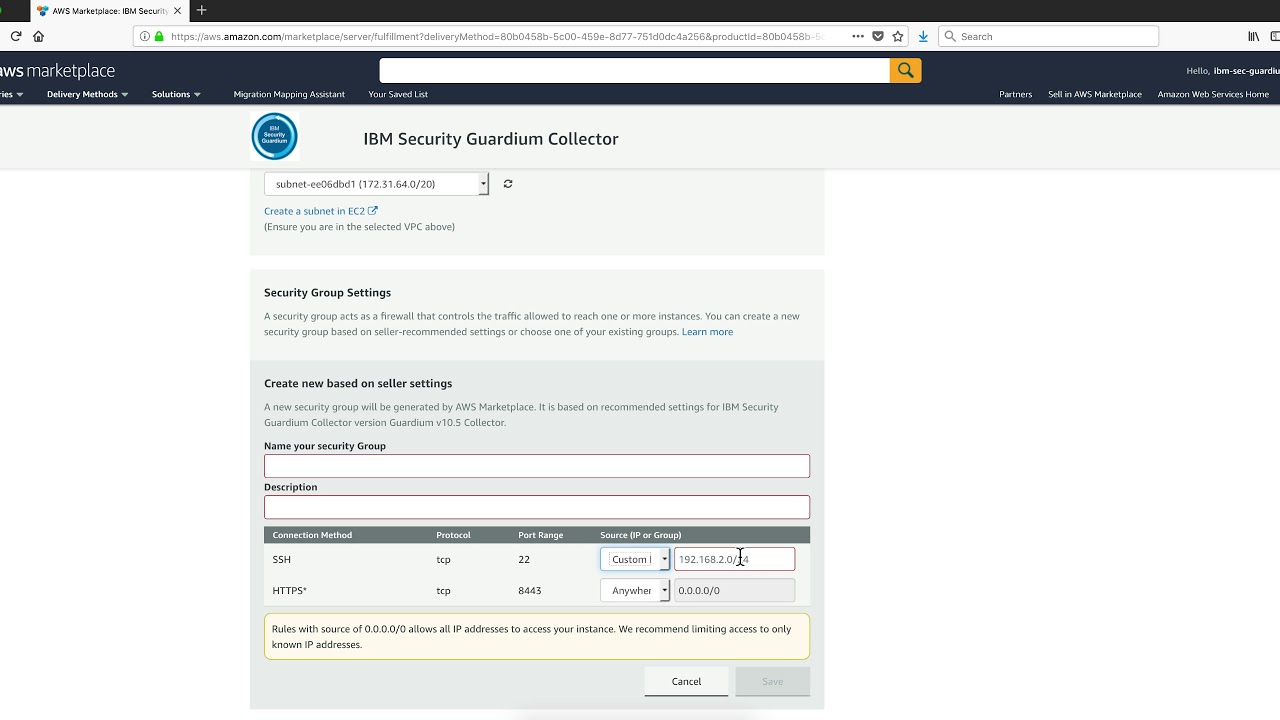Go to the browser home page icon
Image resolution: width=1280 pixels, height=720 pixels.
(38, 36)
